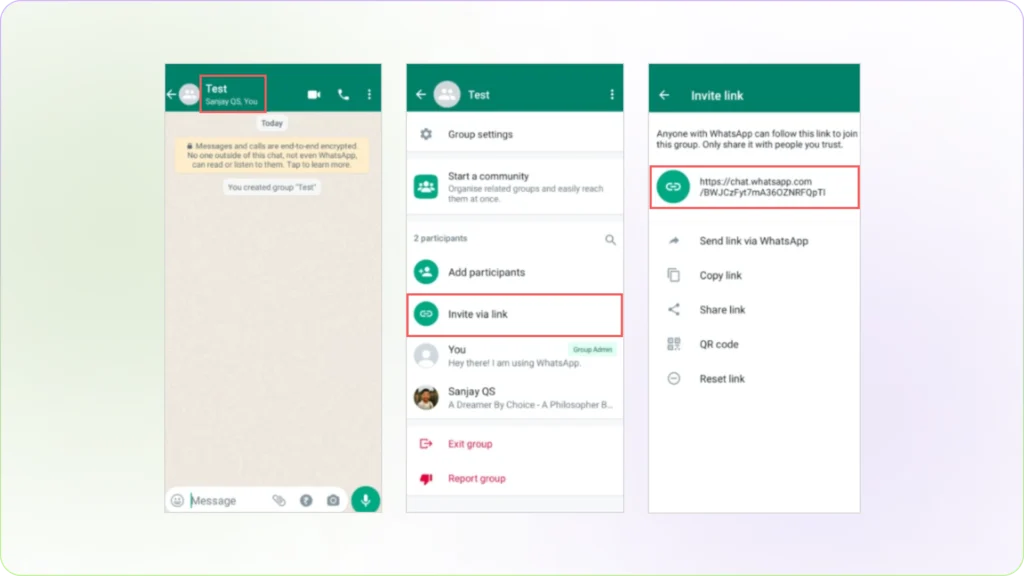
Task: Click the Invite via link chain icon
Action: point(426,314)
